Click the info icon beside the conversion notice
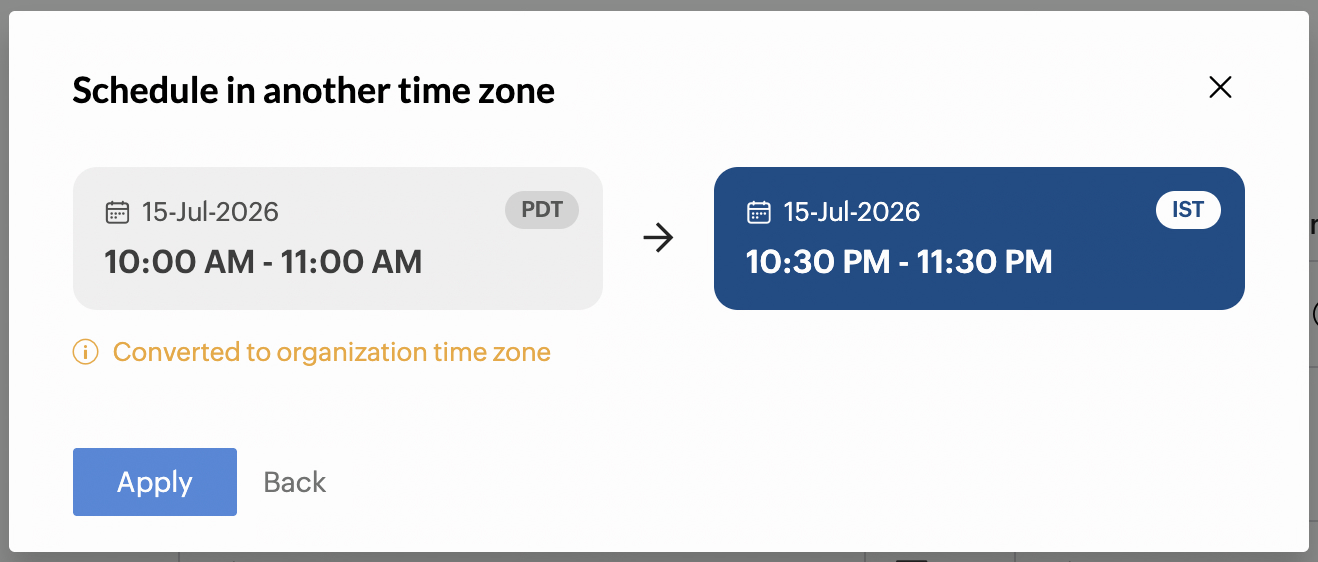 click(x=86, y=352)
